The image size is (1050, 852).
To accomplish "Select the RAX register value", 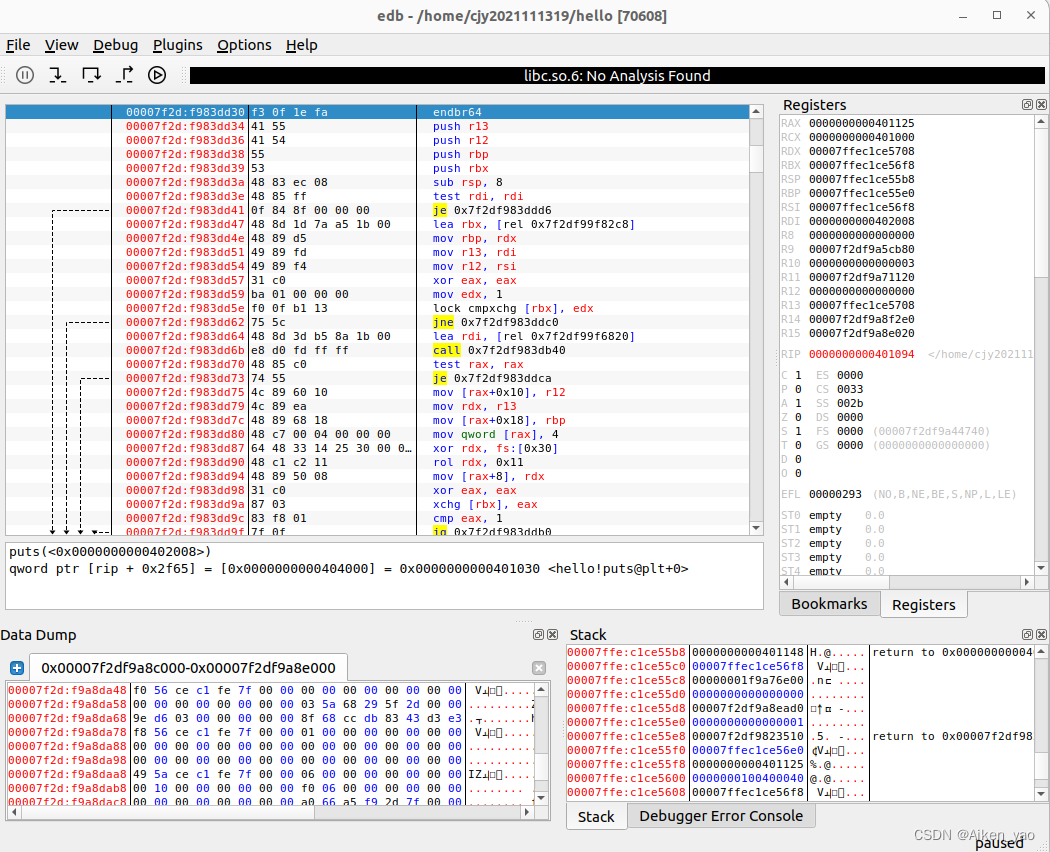I will pyautogui.click(x=861, y=123).
